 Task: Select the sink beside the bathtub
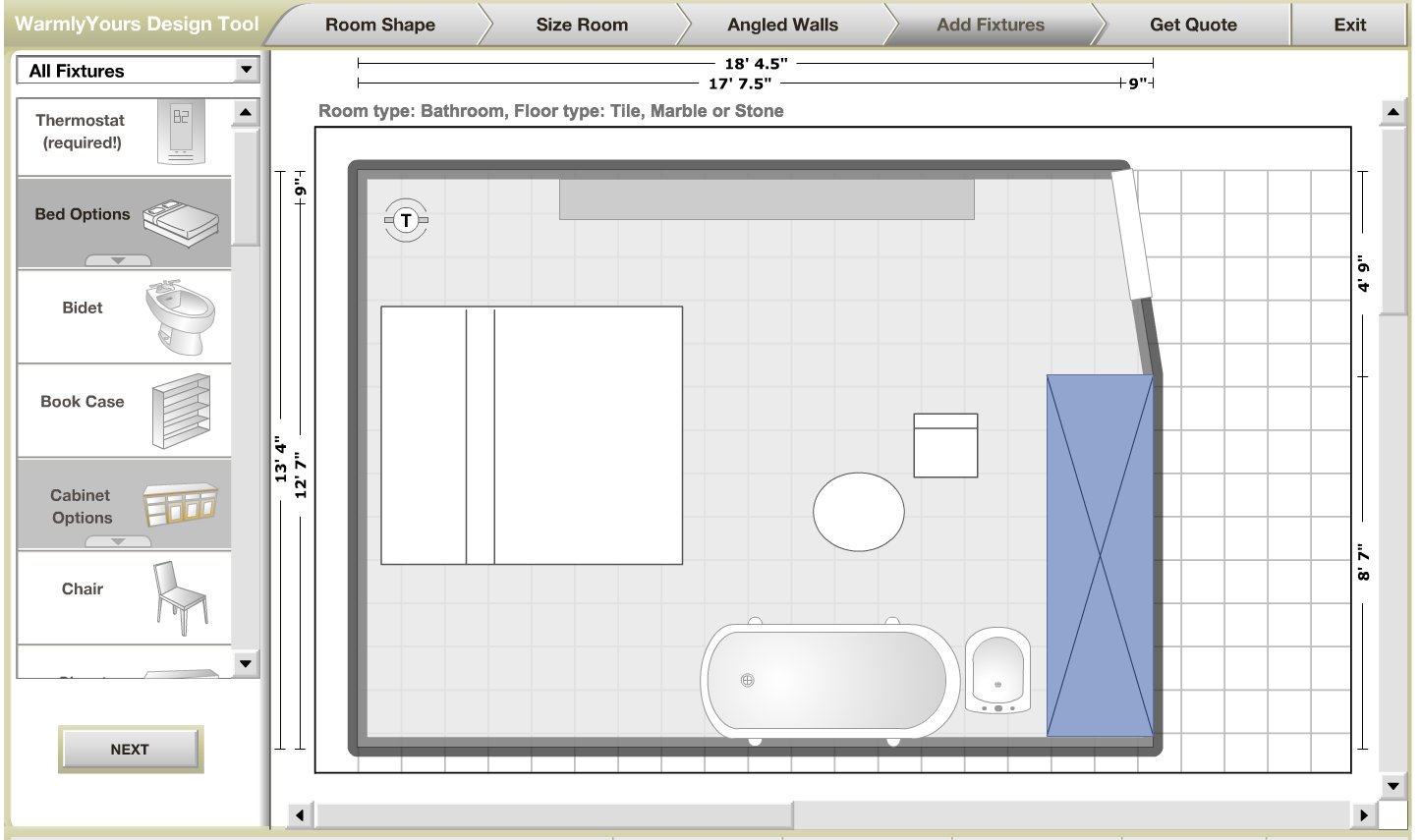click(997, 673)
